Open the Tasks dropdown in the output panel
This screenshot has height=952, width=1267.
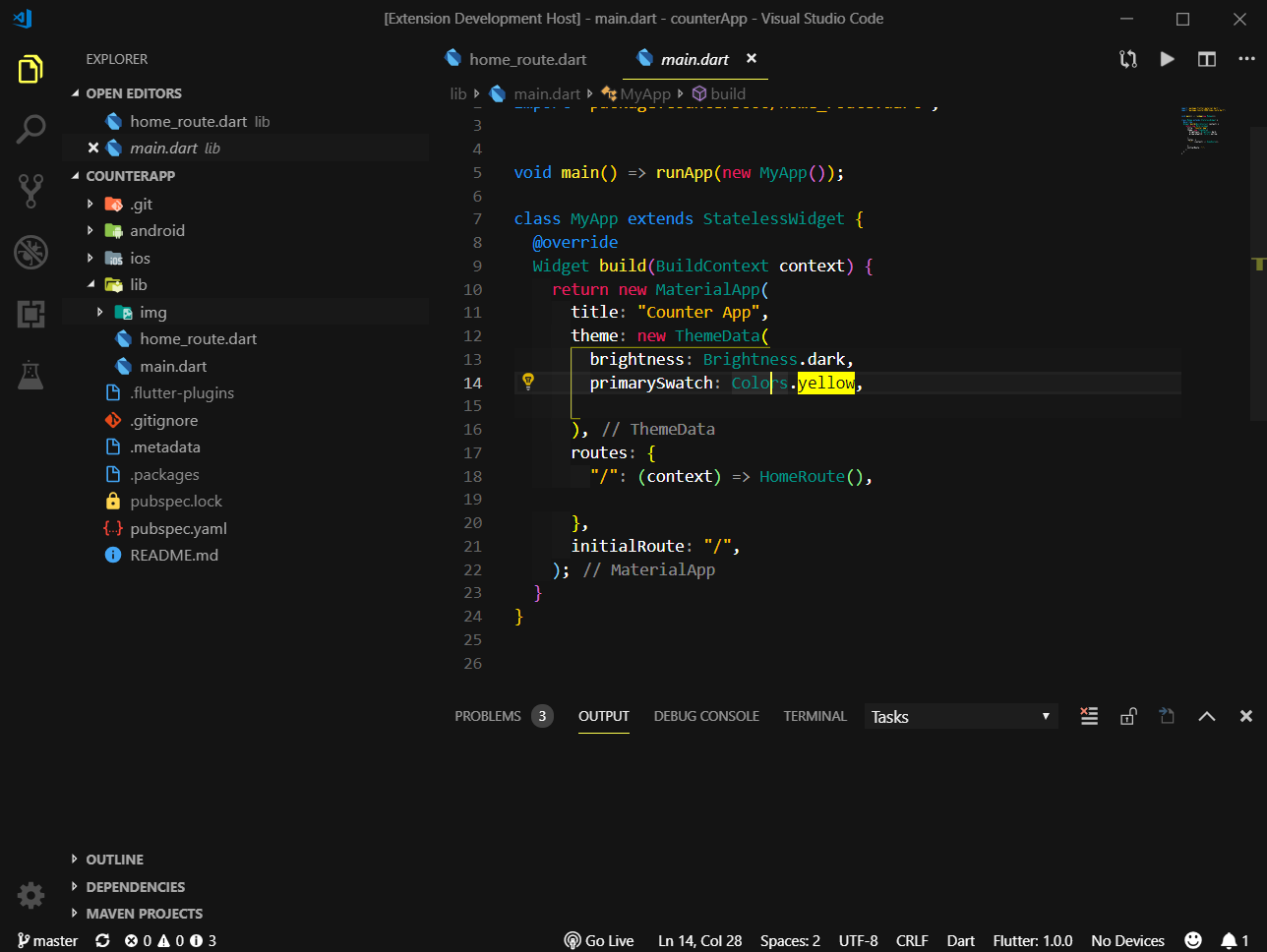960,716
